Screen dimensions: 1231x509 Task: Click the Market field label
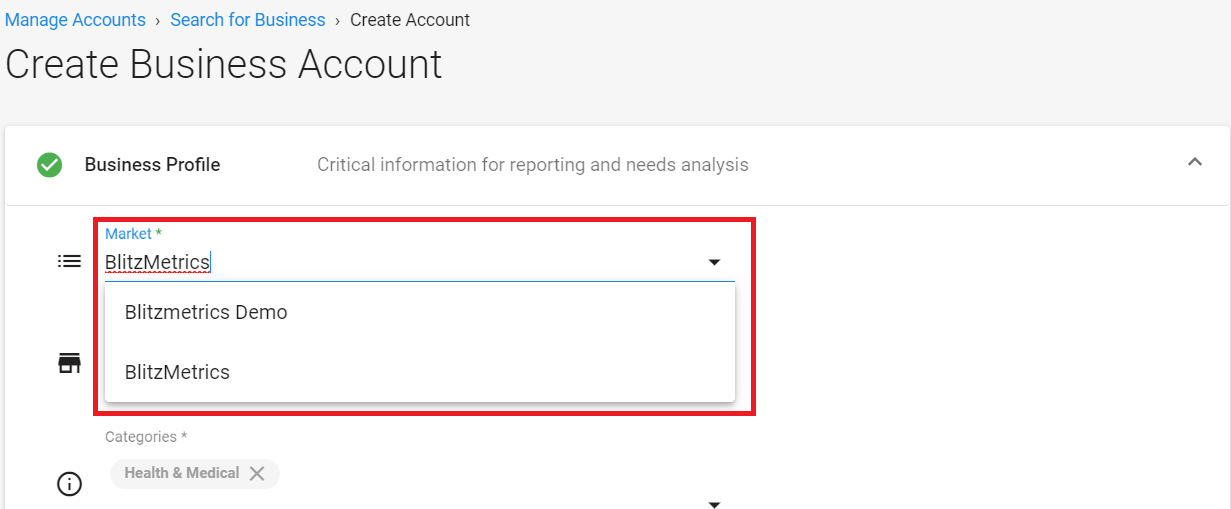[x=133, y=233]
